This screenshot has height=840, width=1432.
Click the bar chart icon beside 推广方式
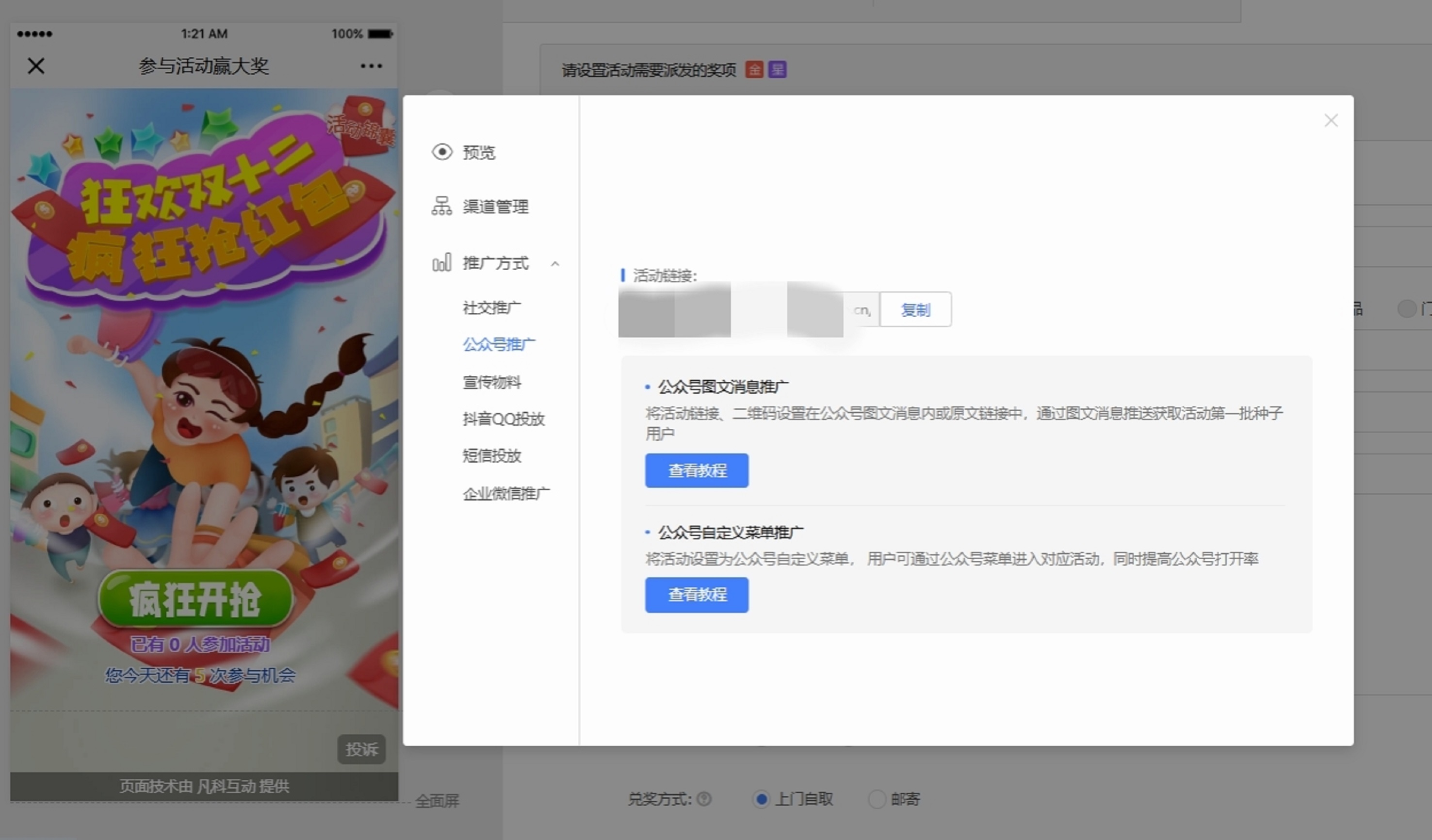tap(441, 263)
